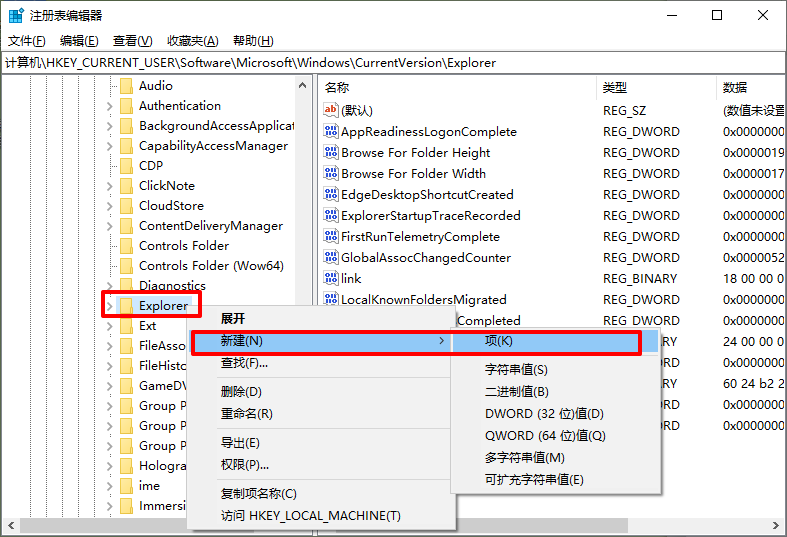This screenshot has width=787, height=537.
Task: Expand the CapabilityAccessManager tree node
Action: coord(110,146)
